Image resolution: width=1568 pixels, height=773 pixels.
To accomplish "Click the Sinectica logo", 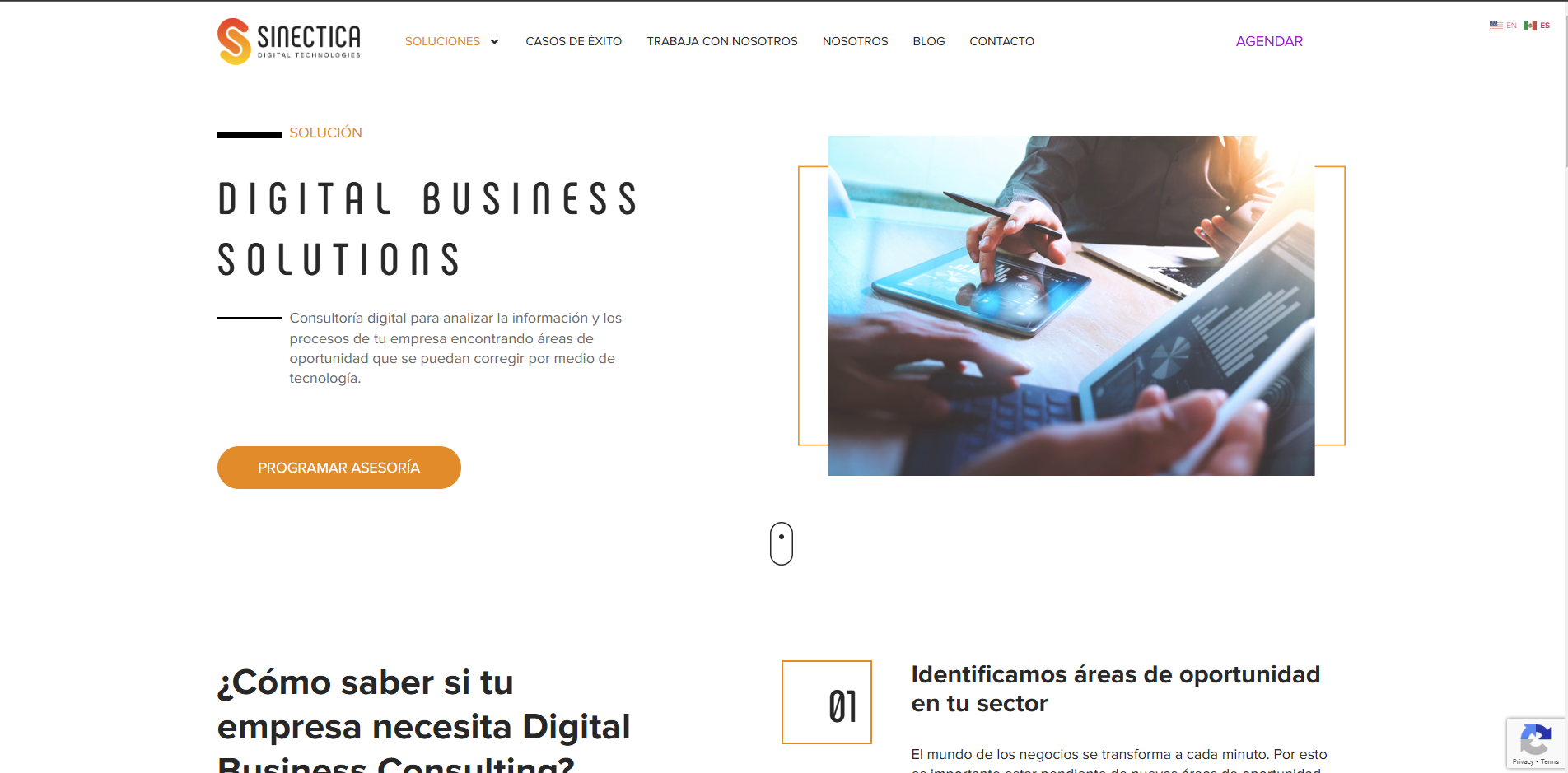I will pos(289,41).
